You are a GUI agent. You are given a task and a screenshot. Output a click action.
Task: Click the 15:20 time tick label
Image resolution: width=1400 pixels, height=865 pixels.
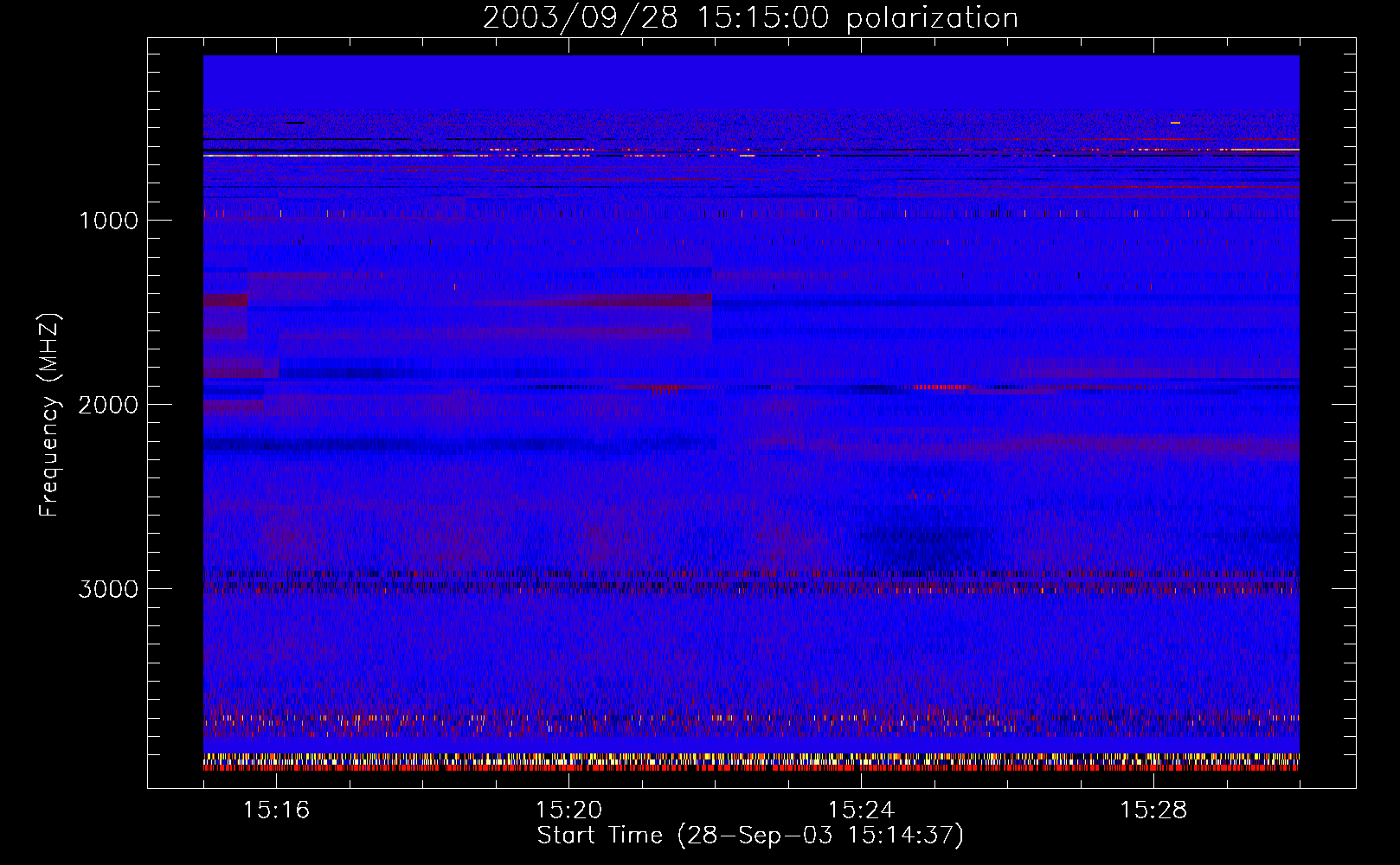click(x=568, y=811)
